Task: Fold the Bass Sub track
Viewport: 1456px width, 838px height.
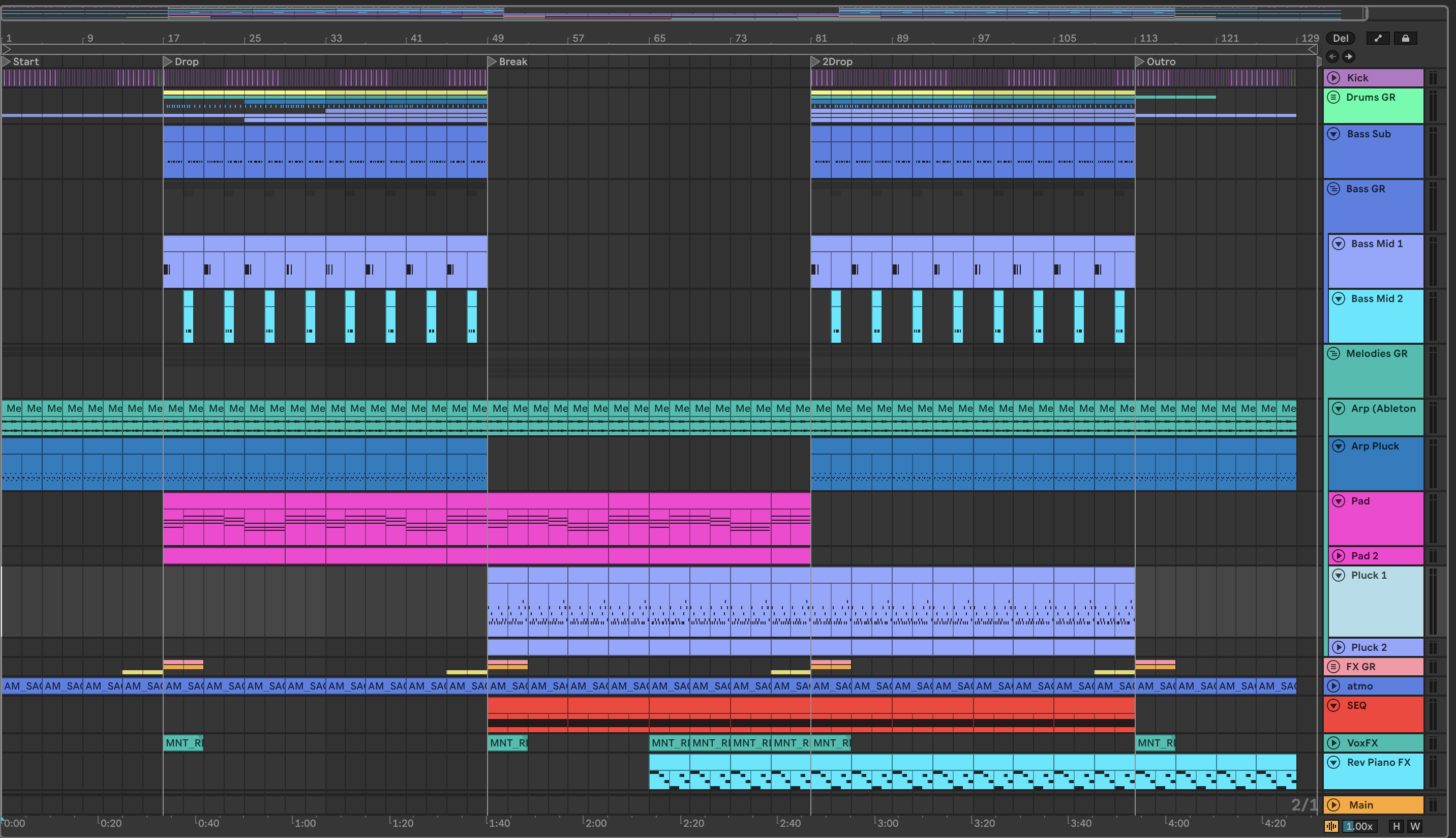Action: pos(1334,134)
